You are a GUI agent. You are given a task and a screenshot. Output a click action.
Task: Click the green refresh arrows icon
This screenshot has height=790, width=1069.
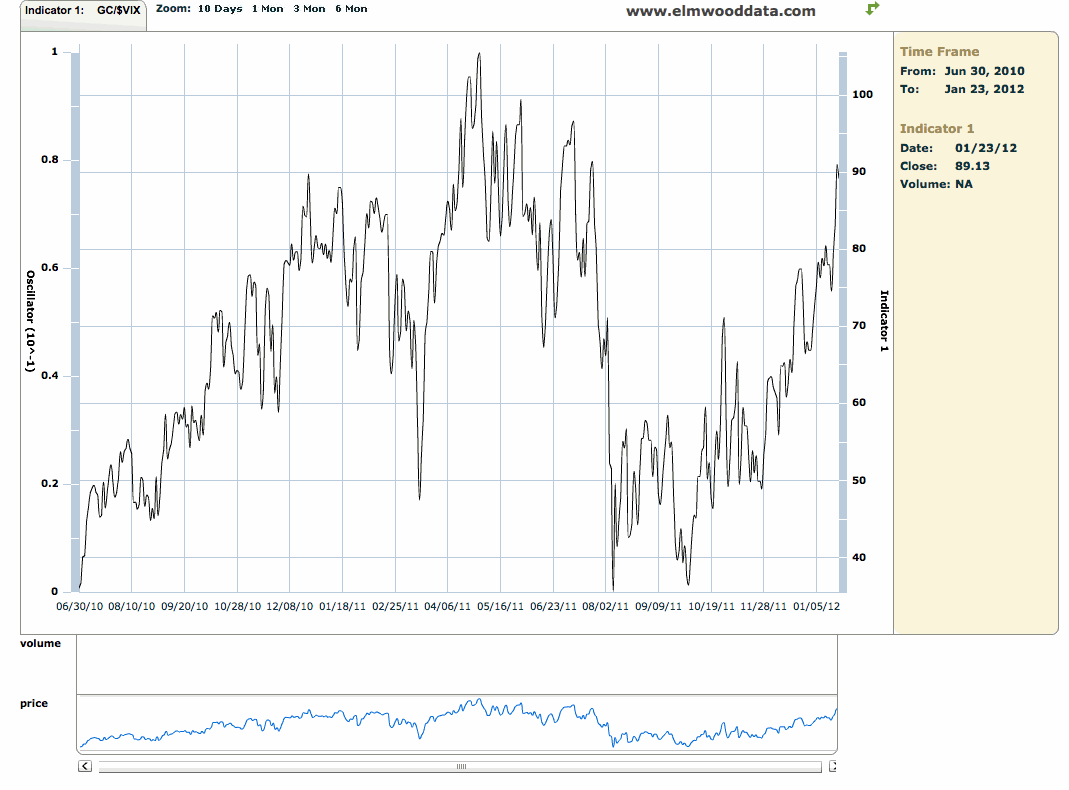click(x=871, y=10)
